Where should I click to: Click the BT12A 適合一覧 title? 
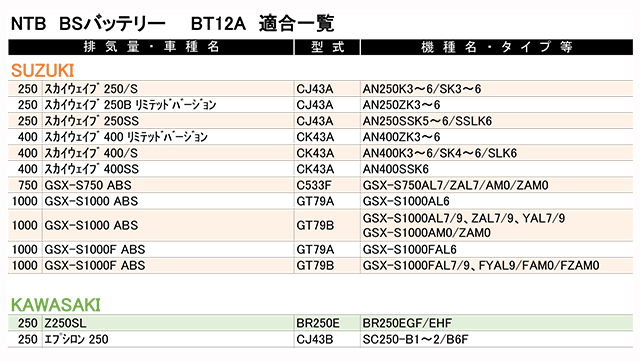262,24
